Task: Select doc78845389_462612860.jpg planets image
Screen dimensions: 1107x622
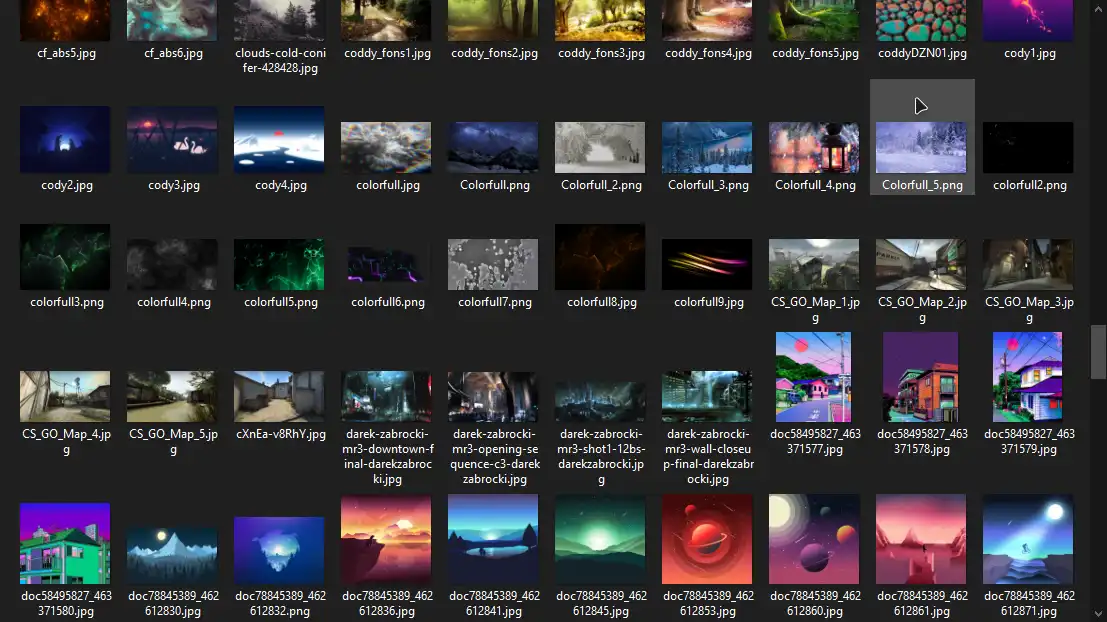Action: pos(814,539)
